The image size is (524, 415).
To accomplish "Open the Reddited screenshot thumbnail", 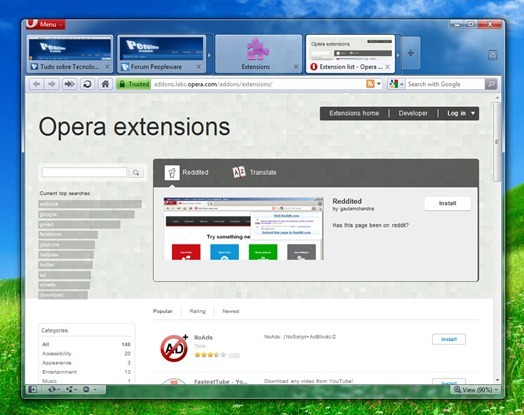I will pyautogui.click(x=243, y=229).
